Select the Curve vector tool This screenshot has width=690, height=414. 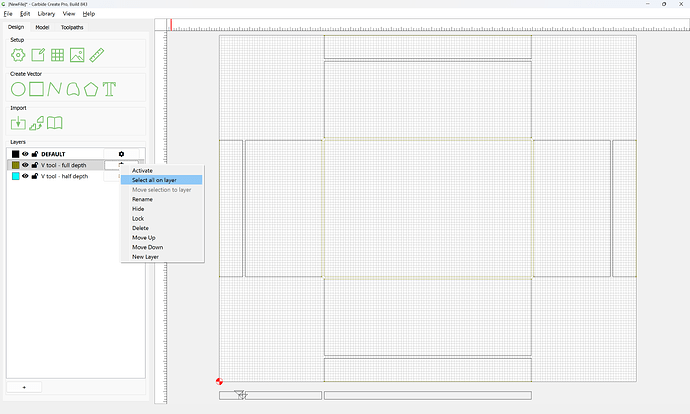point(73,89)
